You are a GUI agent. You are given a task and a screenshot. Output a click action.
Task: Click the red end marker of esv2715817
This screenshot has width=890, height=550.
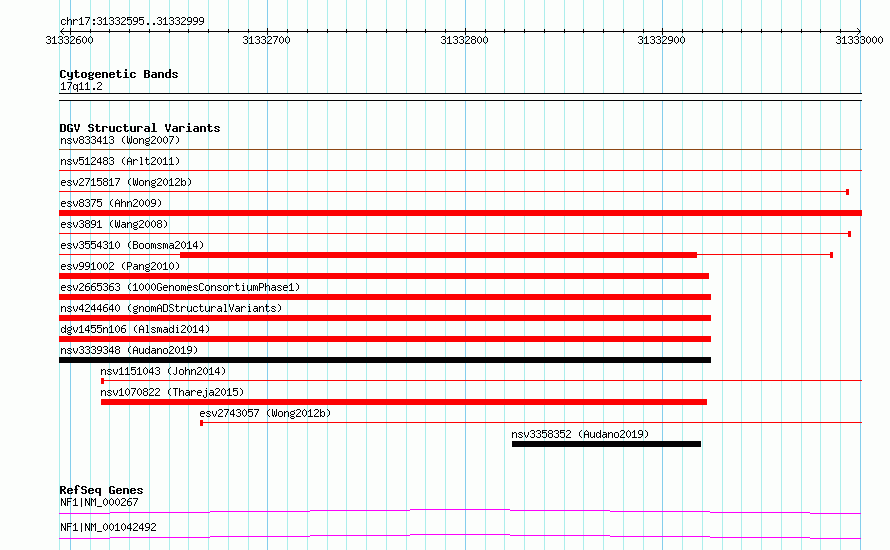click(847, 192)
